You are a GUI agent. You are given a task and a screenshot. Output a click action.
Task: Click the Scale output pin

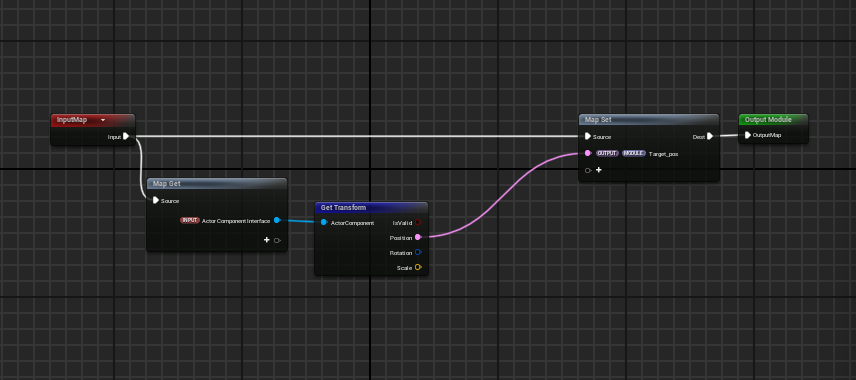pos(418,268)
